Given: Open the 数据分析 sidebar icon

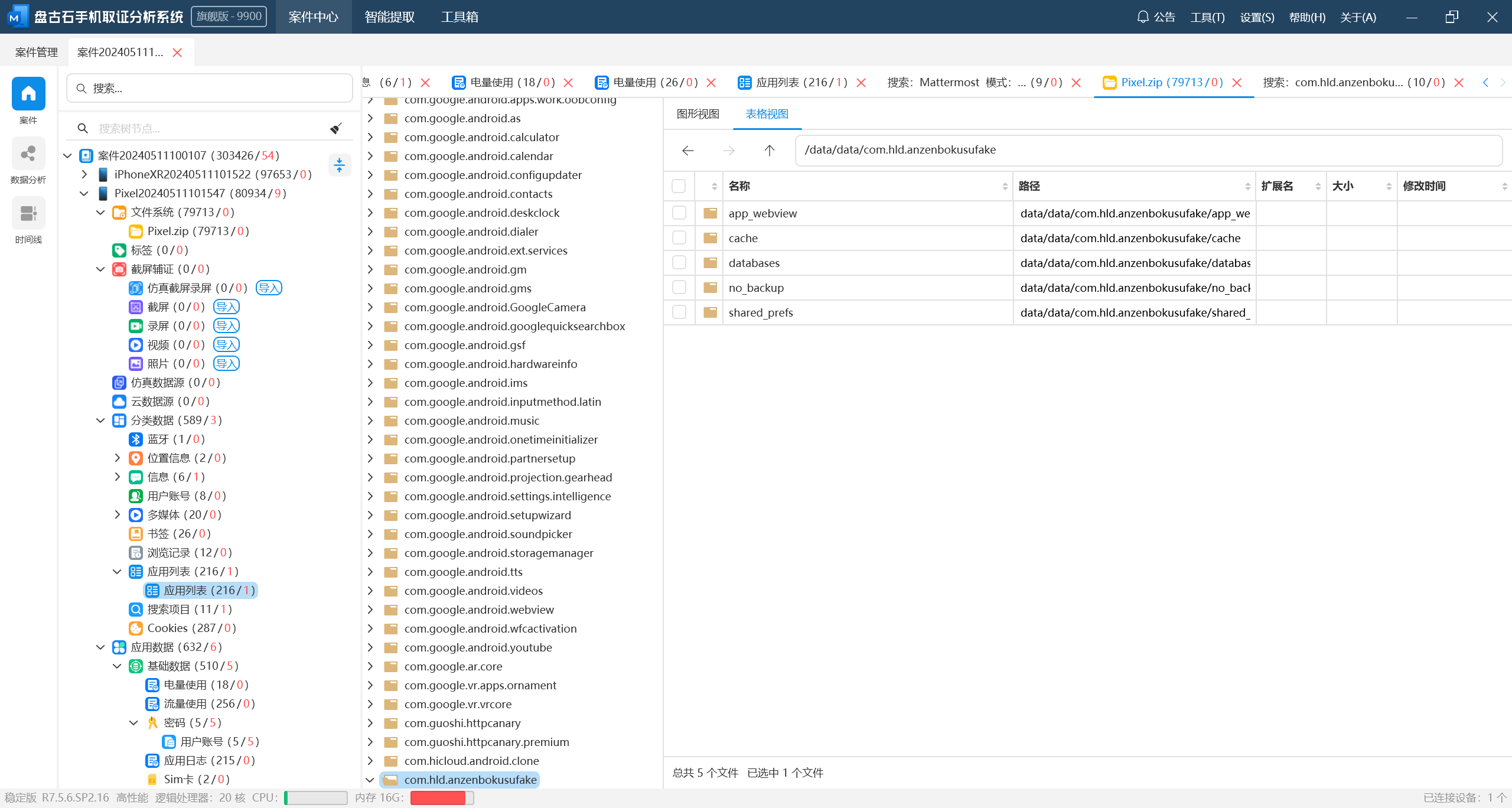Looking at the screenshot, I should pos(28,154).
